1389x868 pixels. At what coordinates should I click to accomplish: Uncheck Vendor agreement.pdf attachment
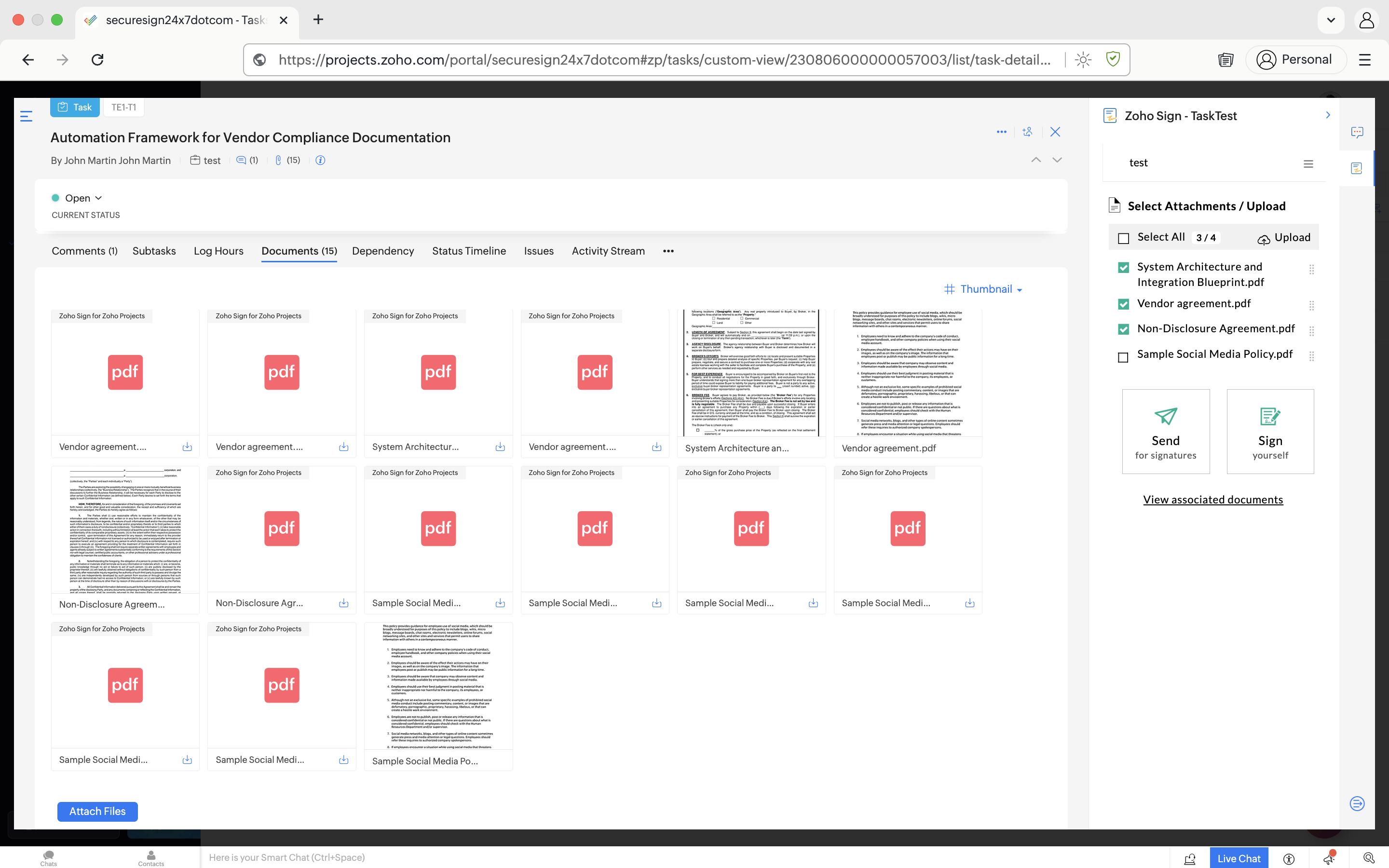[1123, 304]
